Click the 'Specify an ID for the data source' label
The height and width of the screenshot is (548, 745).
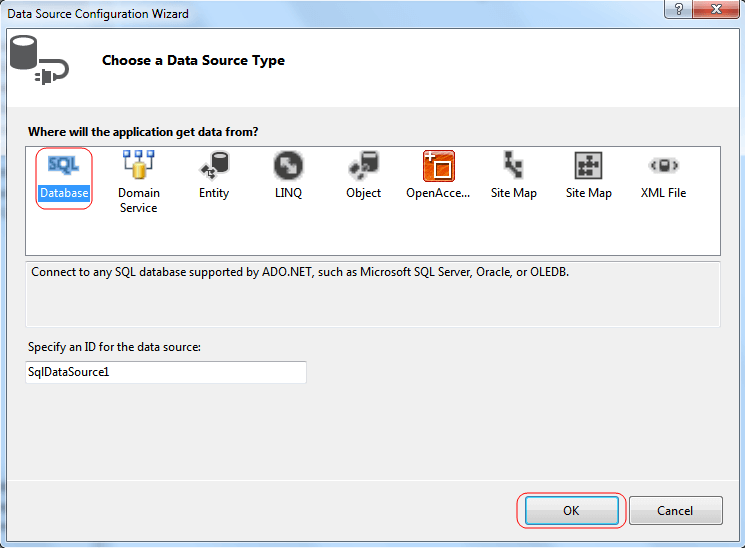tap(115, 347)
